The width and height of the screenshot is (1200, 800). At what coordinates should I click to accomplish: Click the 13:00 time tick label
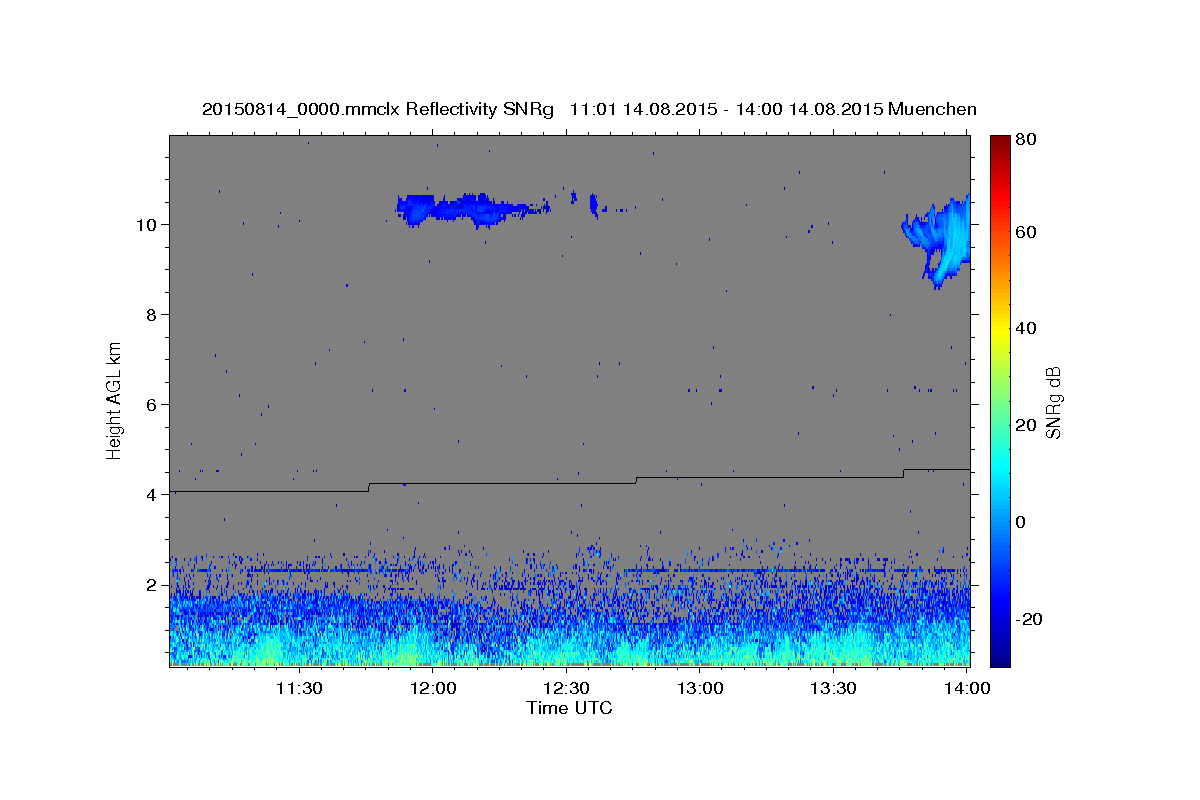[x=700, y=688]
